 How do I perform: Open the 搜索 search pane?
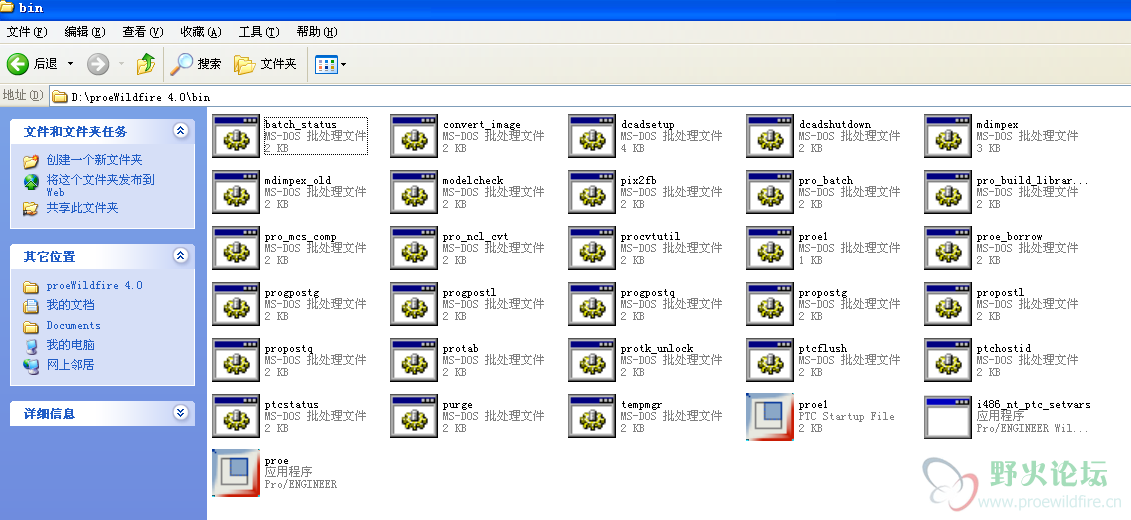(x=196, y=64)
